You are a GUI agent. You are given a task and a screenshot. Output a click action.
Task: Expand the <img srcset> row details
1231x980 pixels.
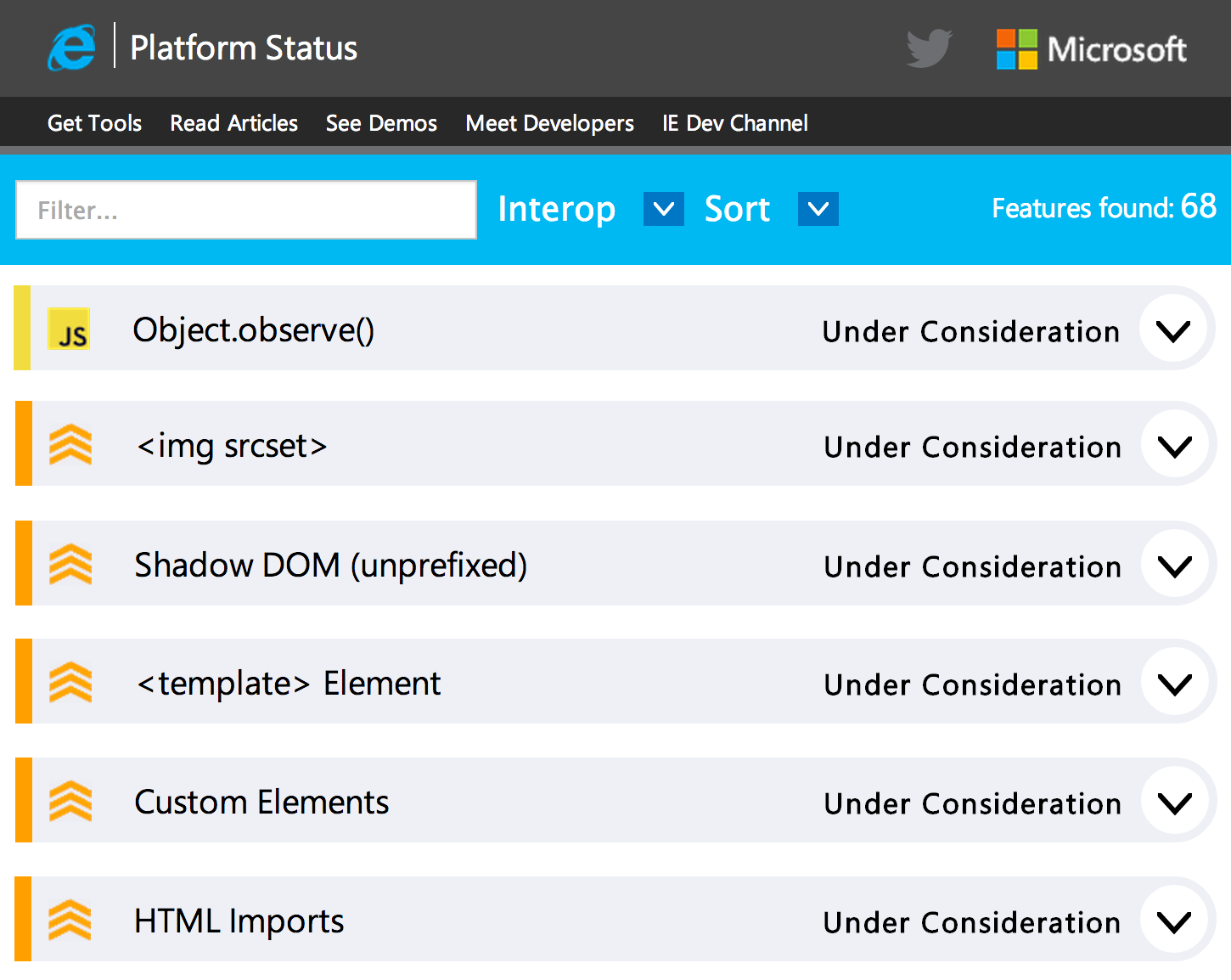(x=1175, y=445)
